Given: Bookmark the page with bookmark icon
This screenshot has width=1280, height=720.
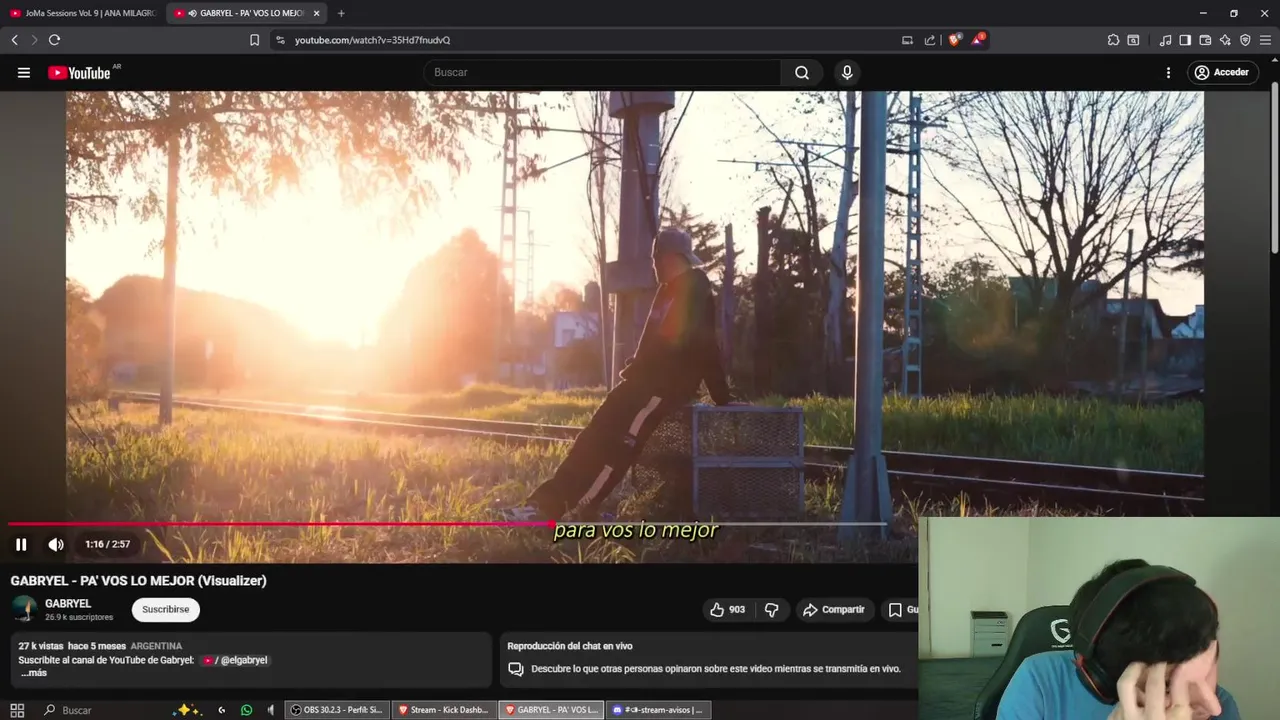Looking at the screenshot, I should (254, 40).
